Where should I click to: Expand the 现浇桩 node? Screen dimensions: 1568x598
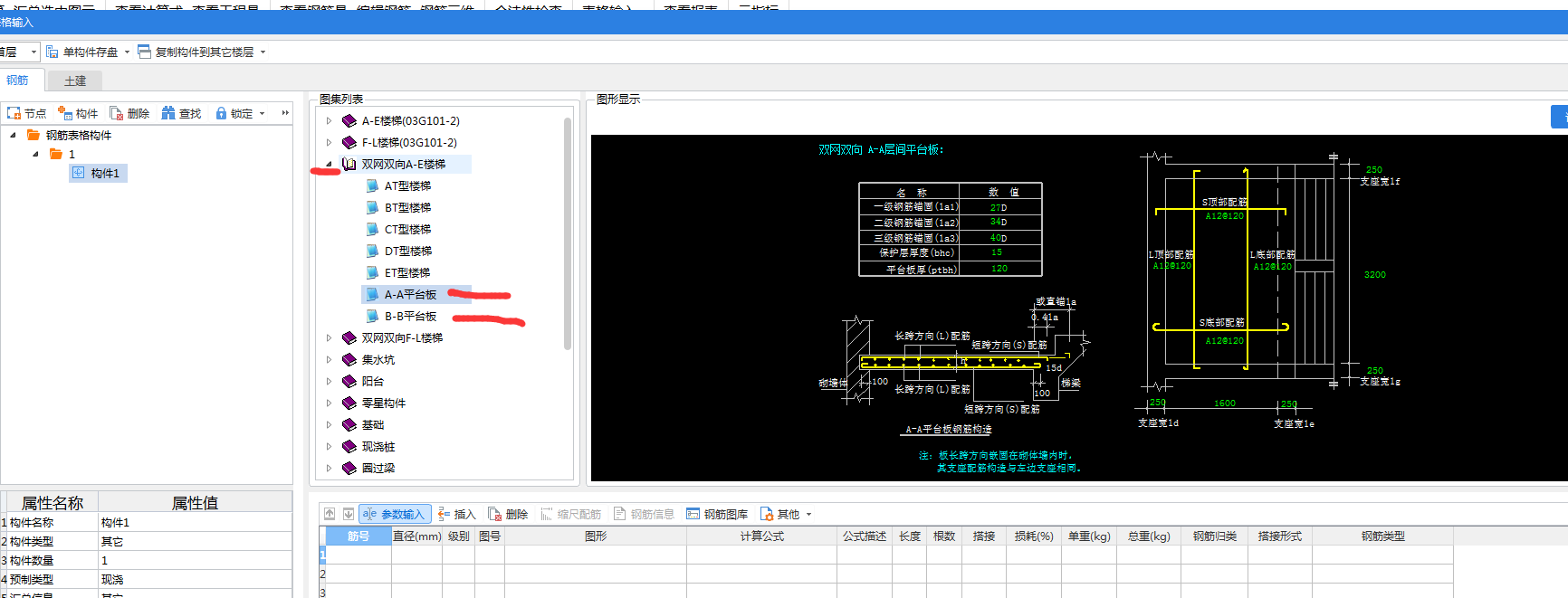[x=329, y=446]
